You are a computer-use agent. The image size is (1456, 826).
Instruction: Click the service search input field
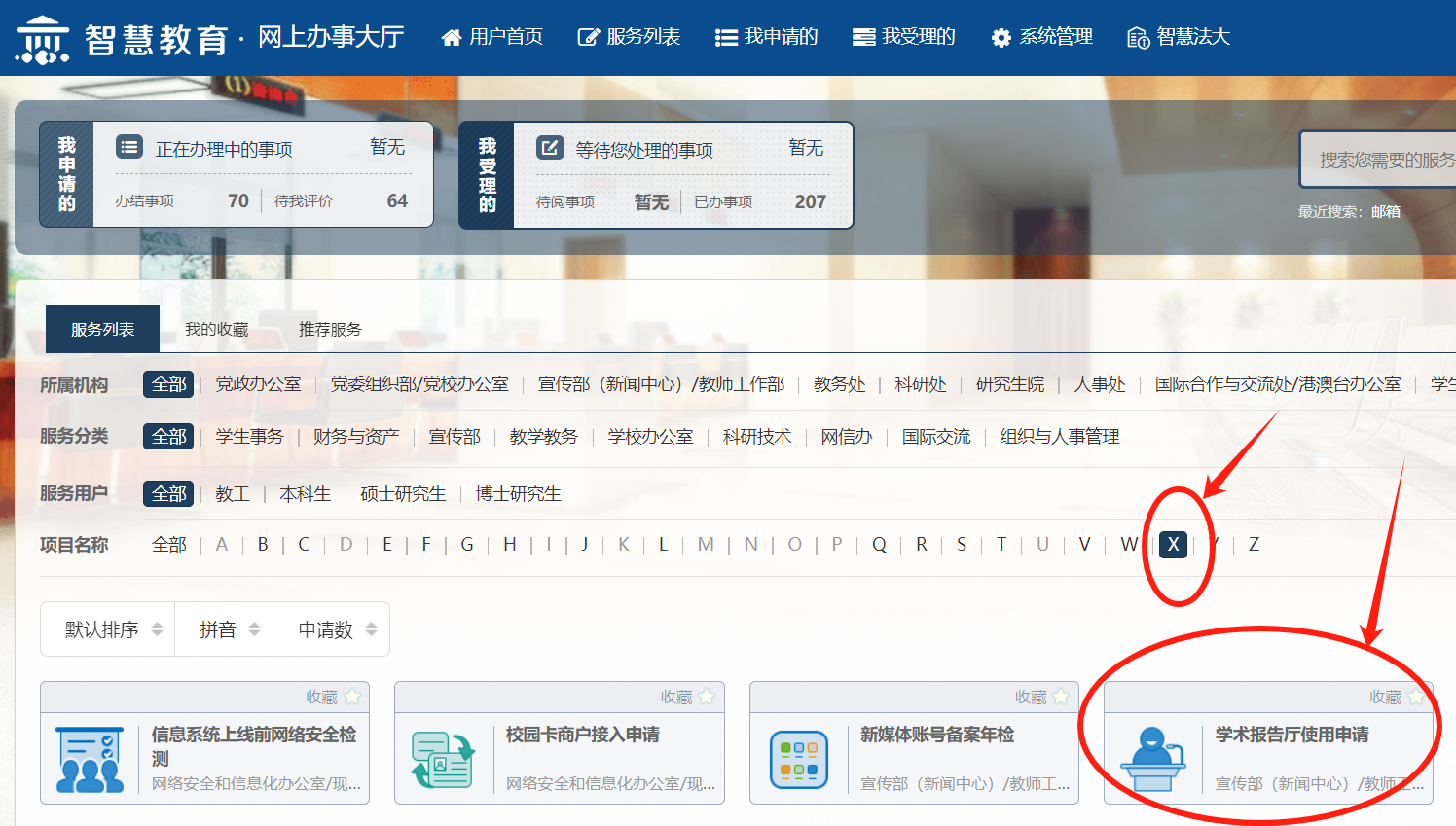1382,161
